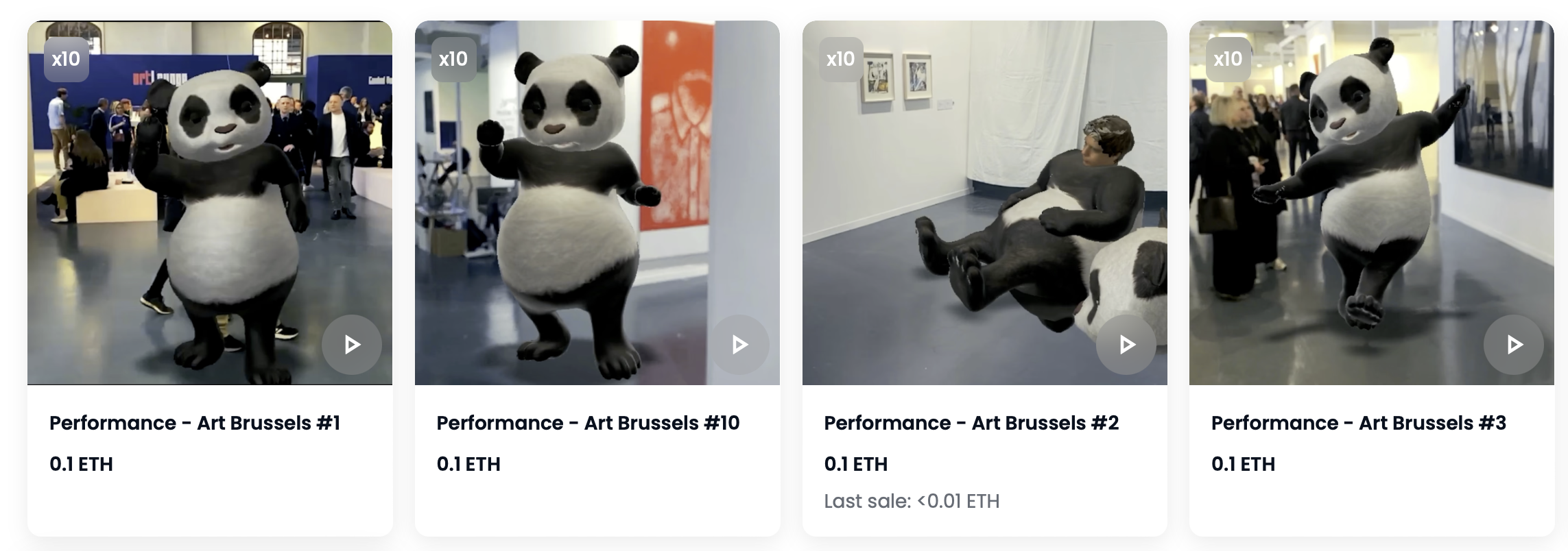This screenshot has height=551, width=1568.
Task: Play the Art Brussels #3 video
Action: pos(1514,344)
